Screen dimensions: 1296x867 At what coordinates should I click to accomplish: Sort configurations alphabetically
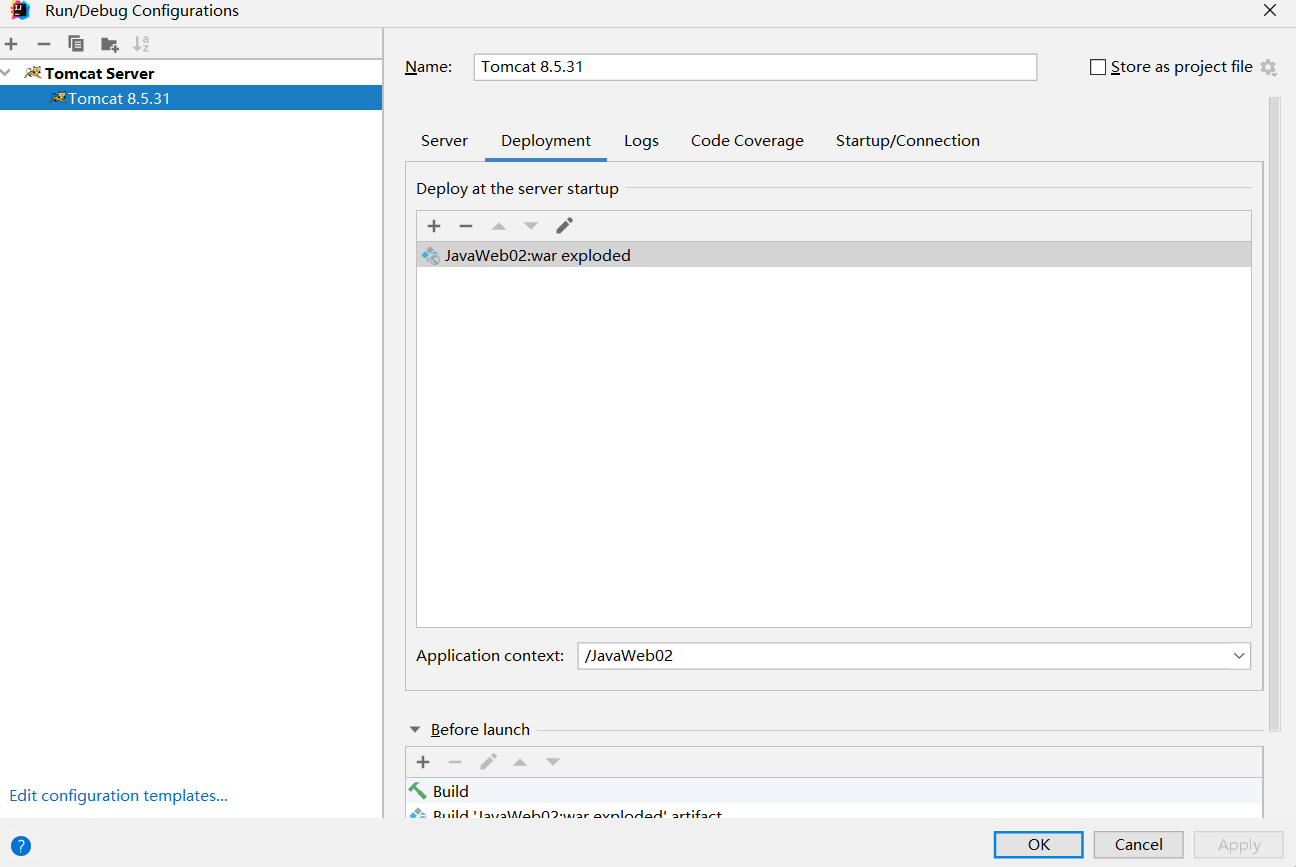click(141, 44)
